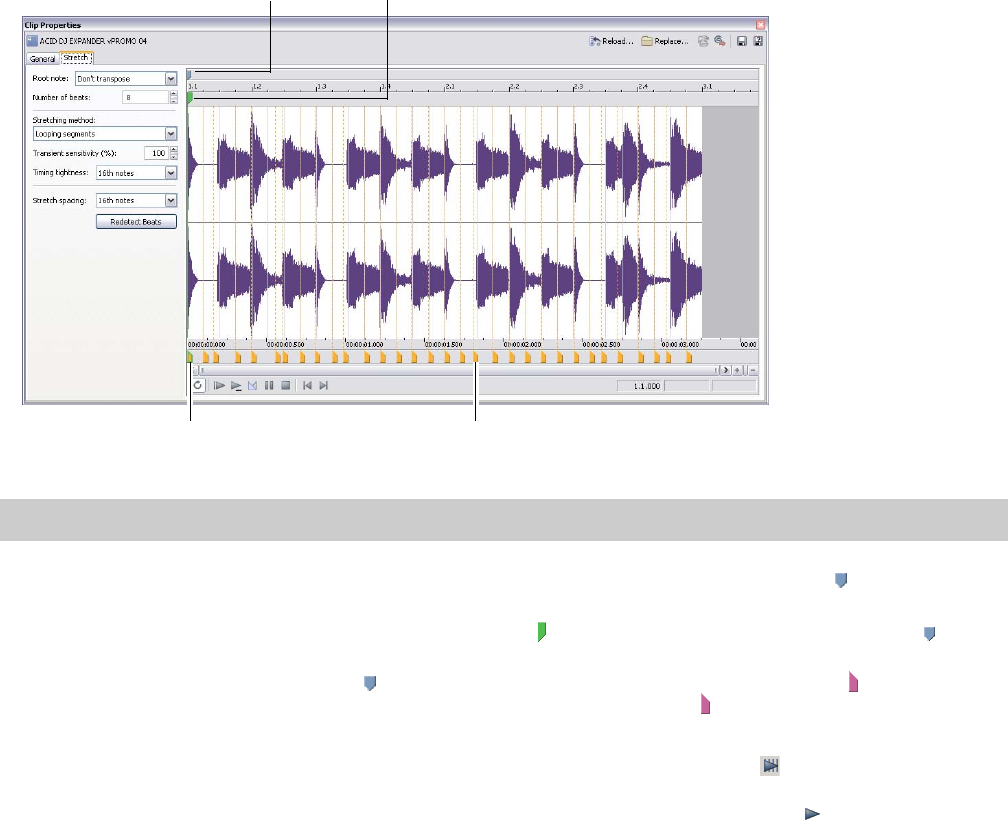Decrease Number of beats with down spinner

pyautogui.click(x=174, y=100)
